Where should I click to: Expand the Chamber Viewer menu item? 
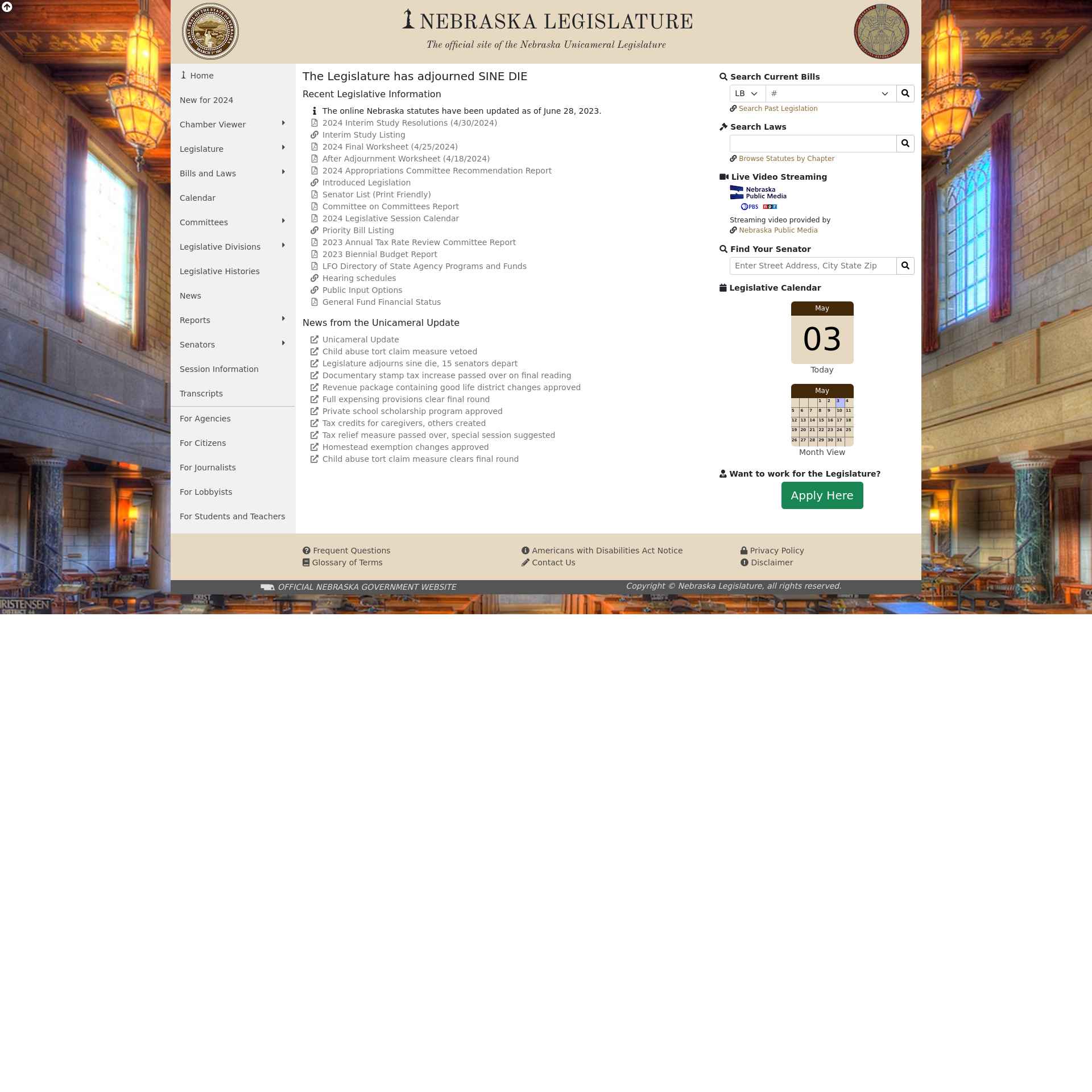click(x=283, y=124)
